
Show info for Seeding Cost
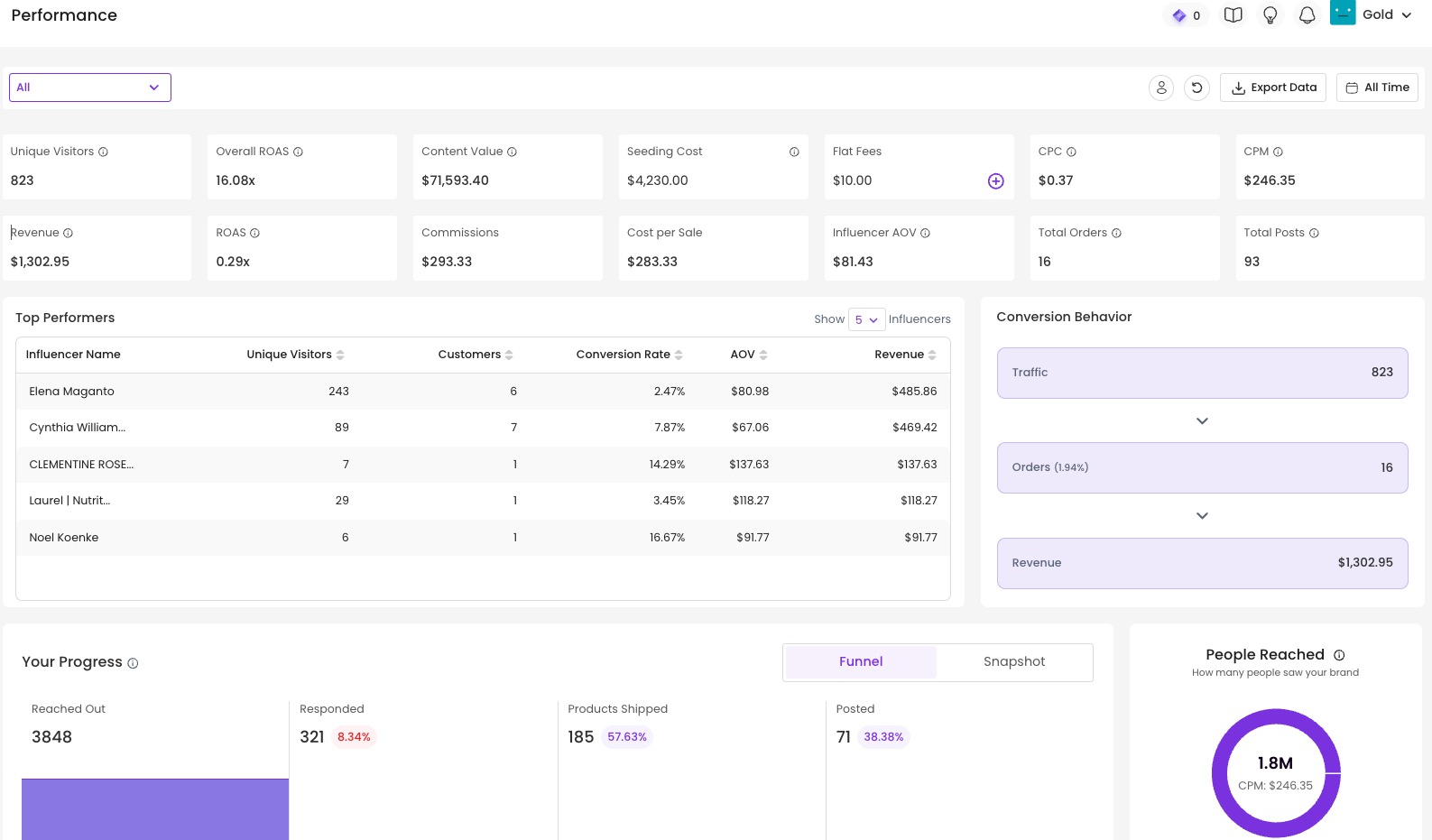794,152
